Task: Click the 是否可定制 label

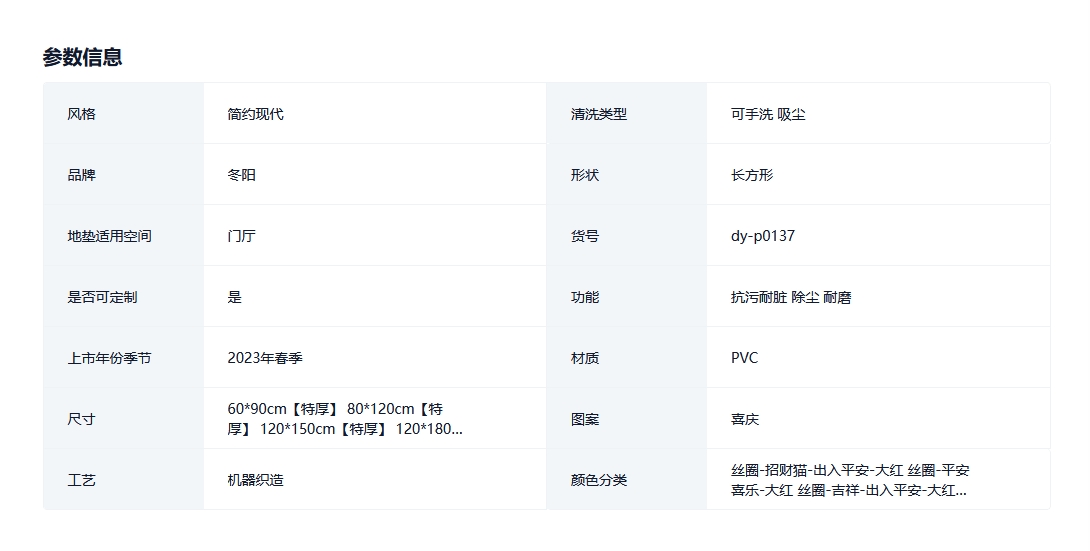Action: tap(102, 297)
